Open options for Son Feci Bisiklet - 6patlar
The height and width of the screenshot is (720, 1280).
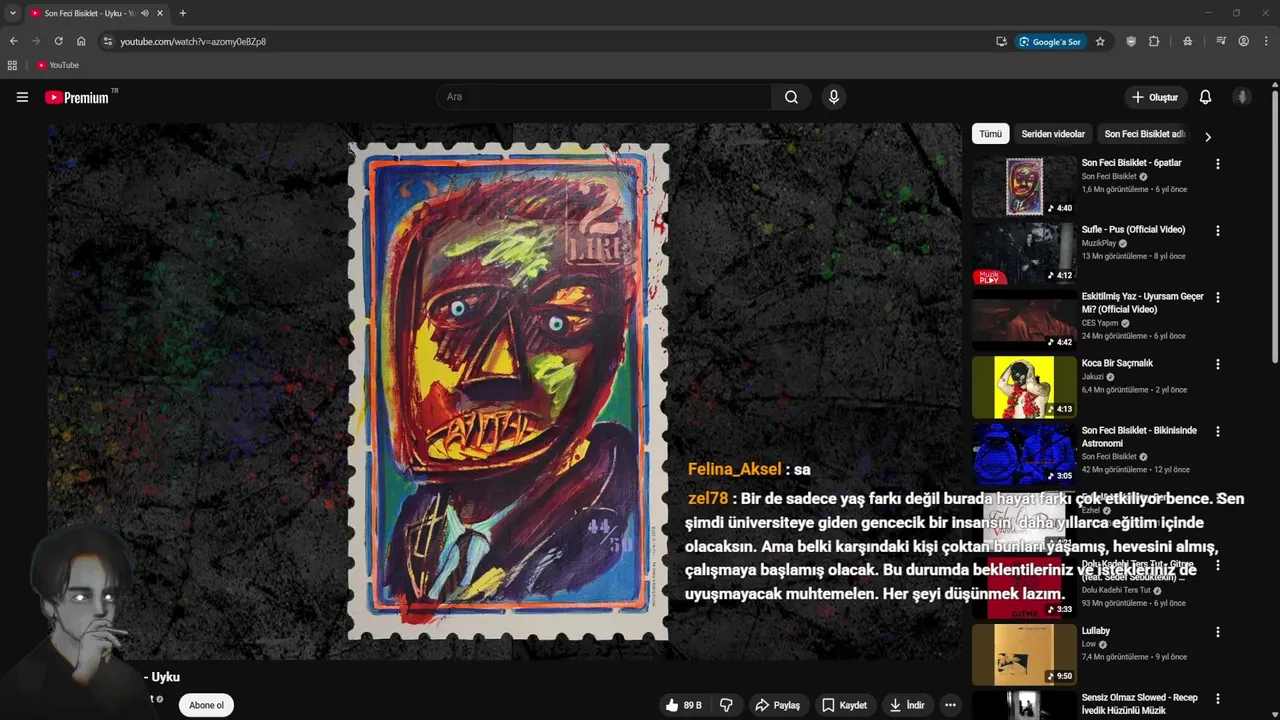point(1217,164)
